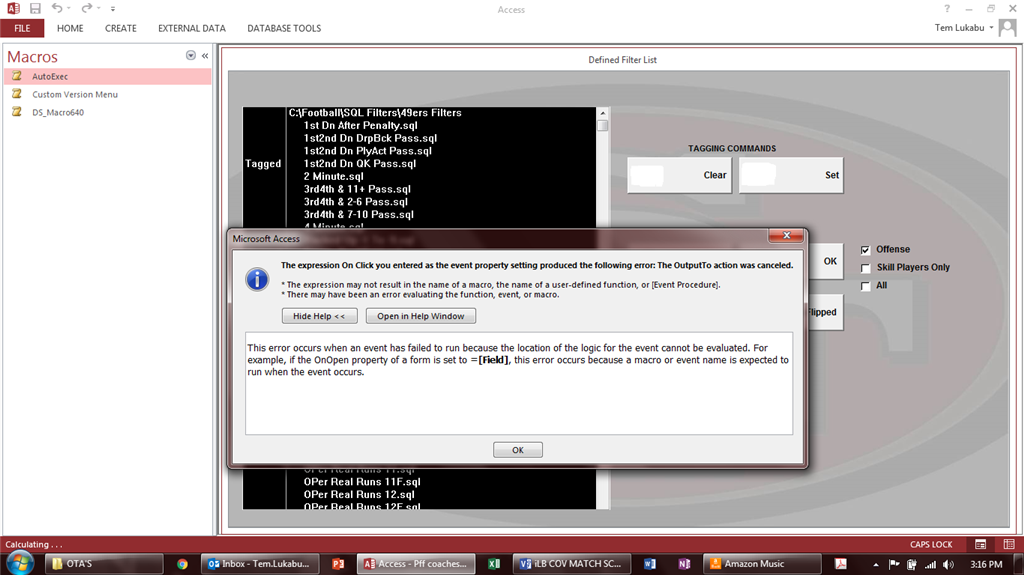The image size is (1024, 575).
Task: Click the Access application icon in title bar
Action: click(x=13, y=8)
